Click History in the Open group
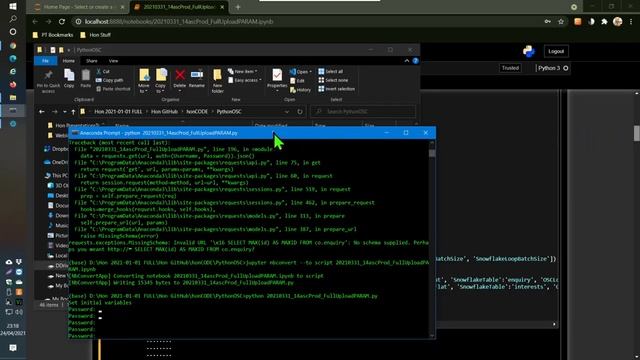 pyautogui.click(x=300, y=90)
